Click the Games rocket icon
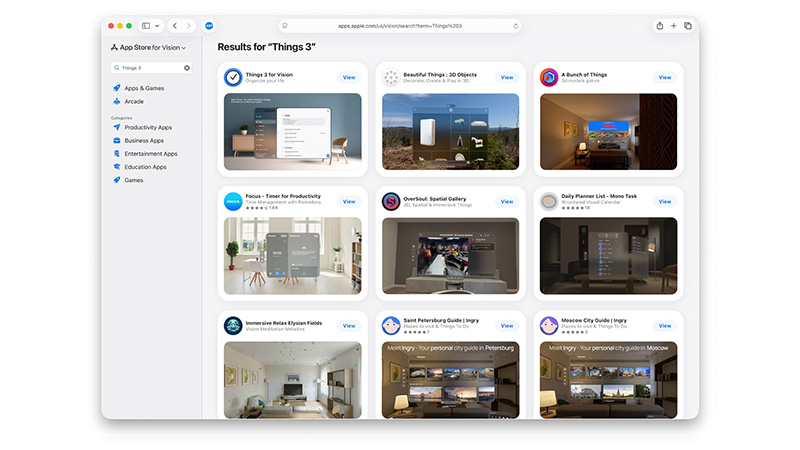Image resolution: width=800 pixels, height=450 pixels. 117,180
